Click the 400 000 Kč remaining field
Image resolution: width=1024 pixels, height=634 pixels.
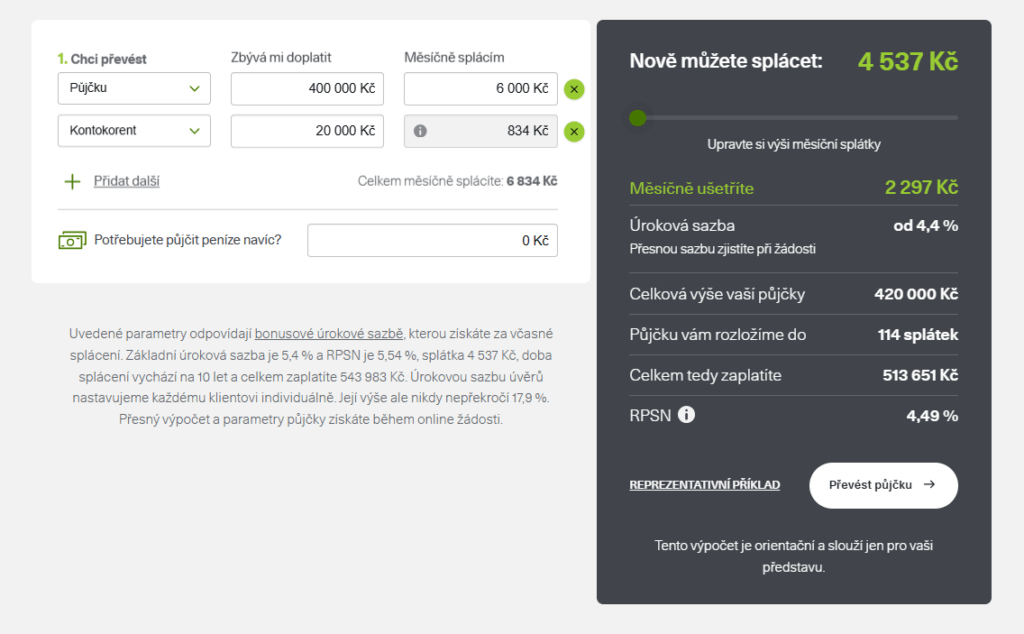307,88
